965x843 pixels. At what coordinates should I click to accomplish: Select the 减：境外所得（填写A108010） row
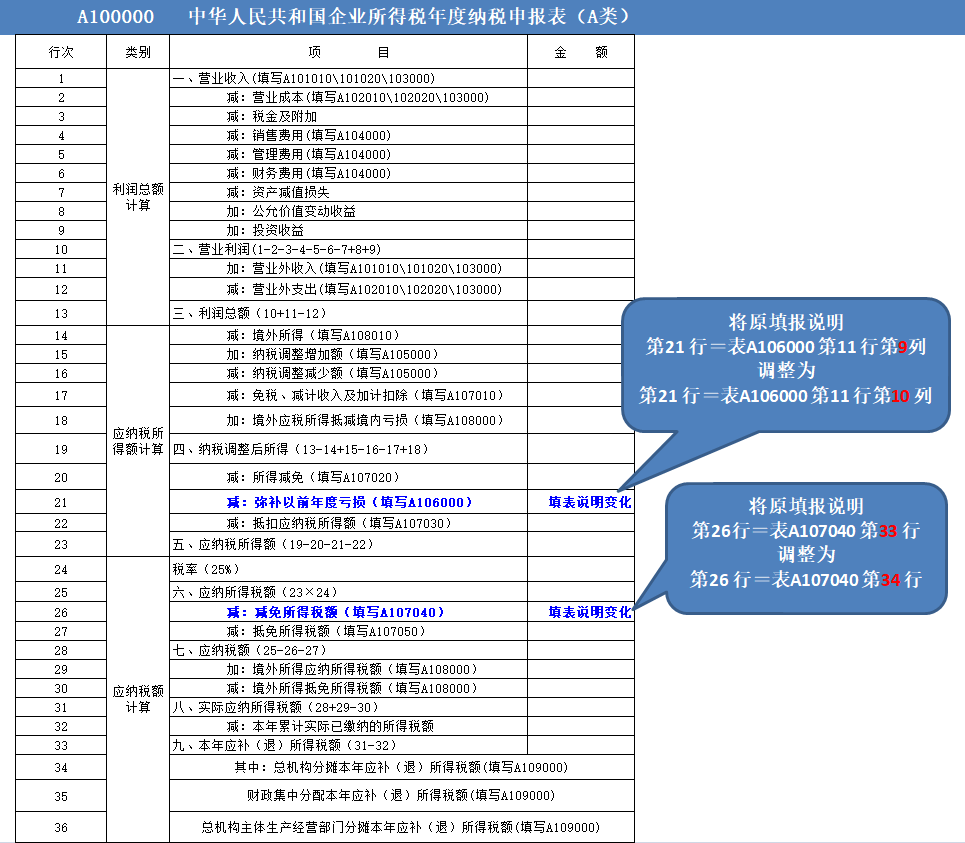click(x=348, y=335)
